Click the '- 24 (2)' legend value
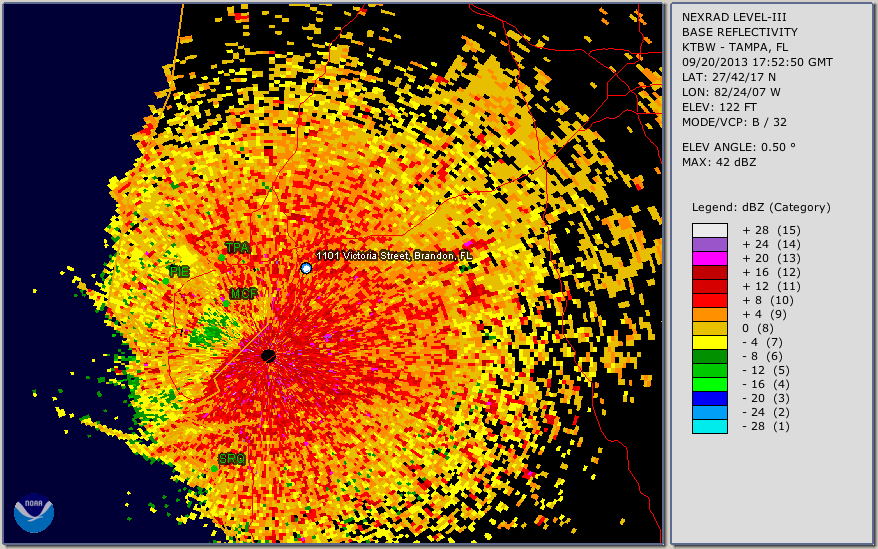The image size is (878, 549). [x=766, y=412]
